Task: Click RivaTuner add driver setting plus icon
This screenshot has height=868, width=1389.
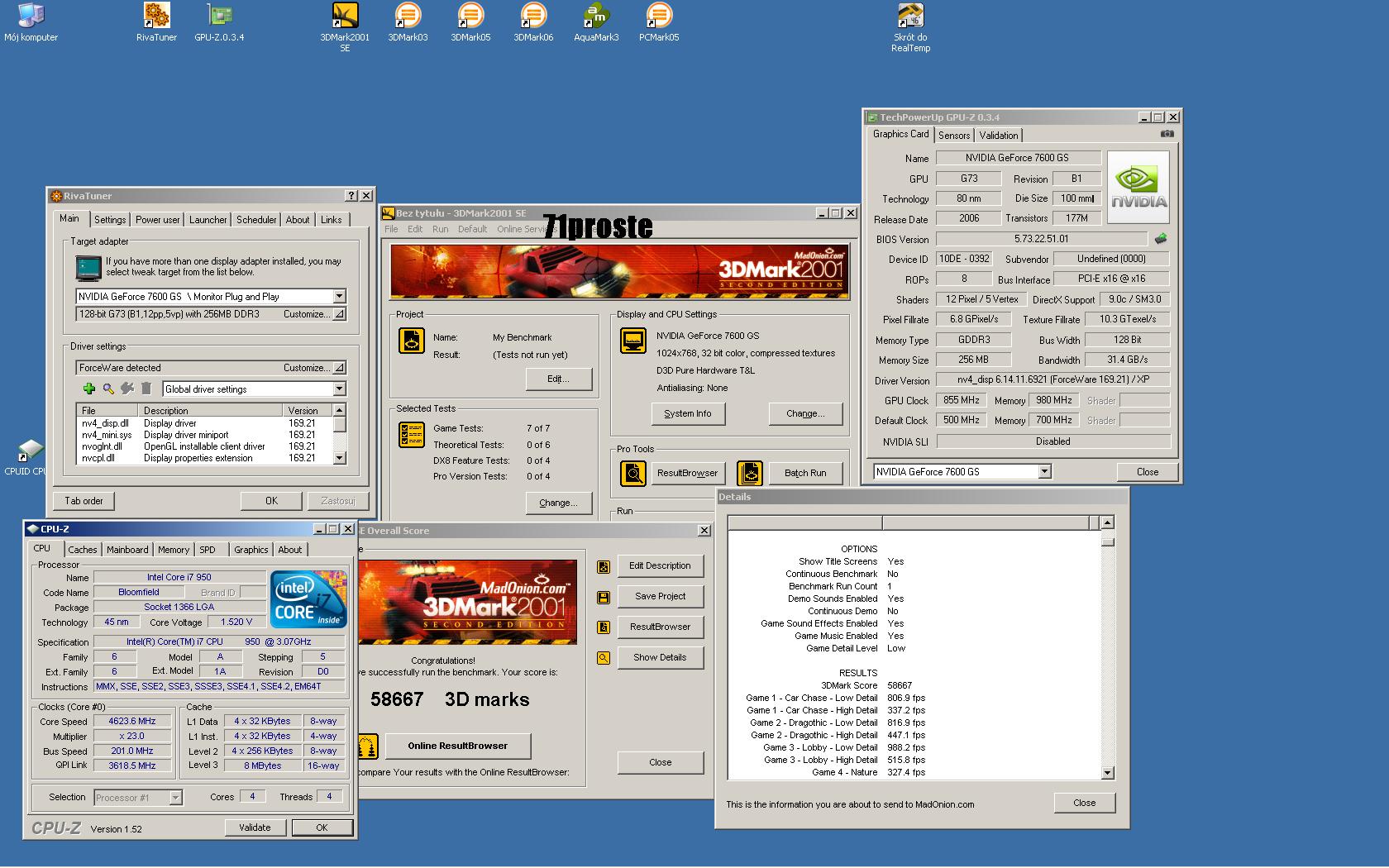Action: 89,389
